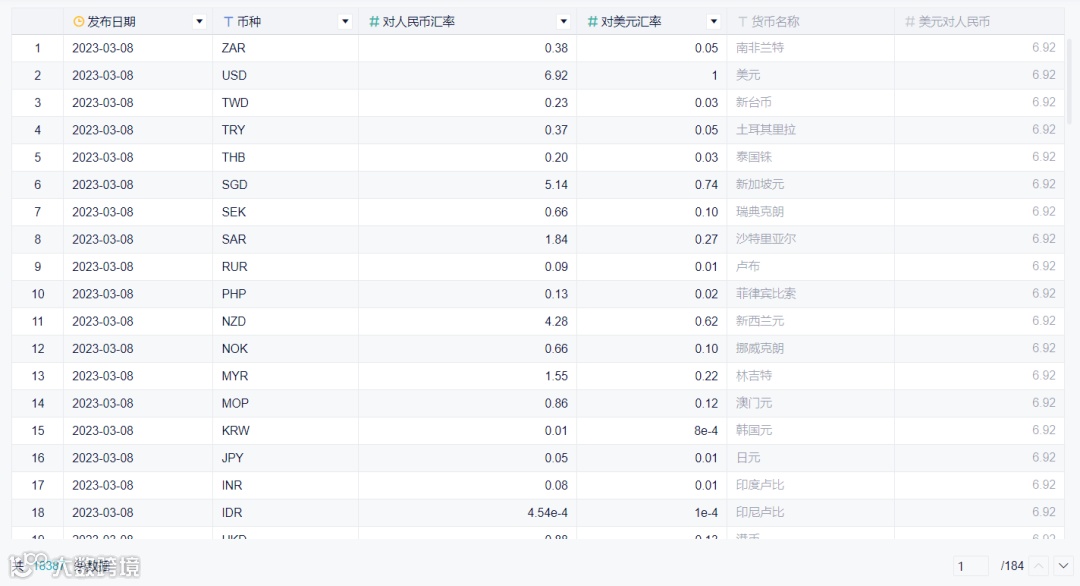Open the 发布日期 column dropdown arrow
The width and height of the screenshot is (1080, 586).
199,21
